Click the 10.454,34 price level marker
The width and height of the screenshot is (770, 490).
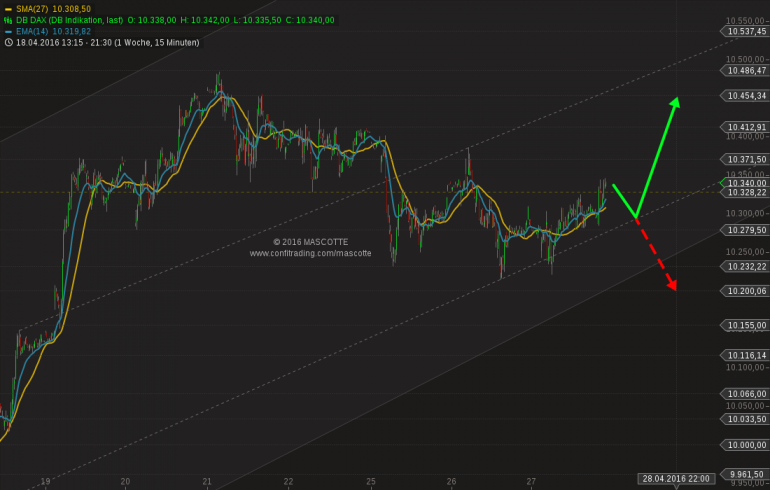click(x=744, y=96)
